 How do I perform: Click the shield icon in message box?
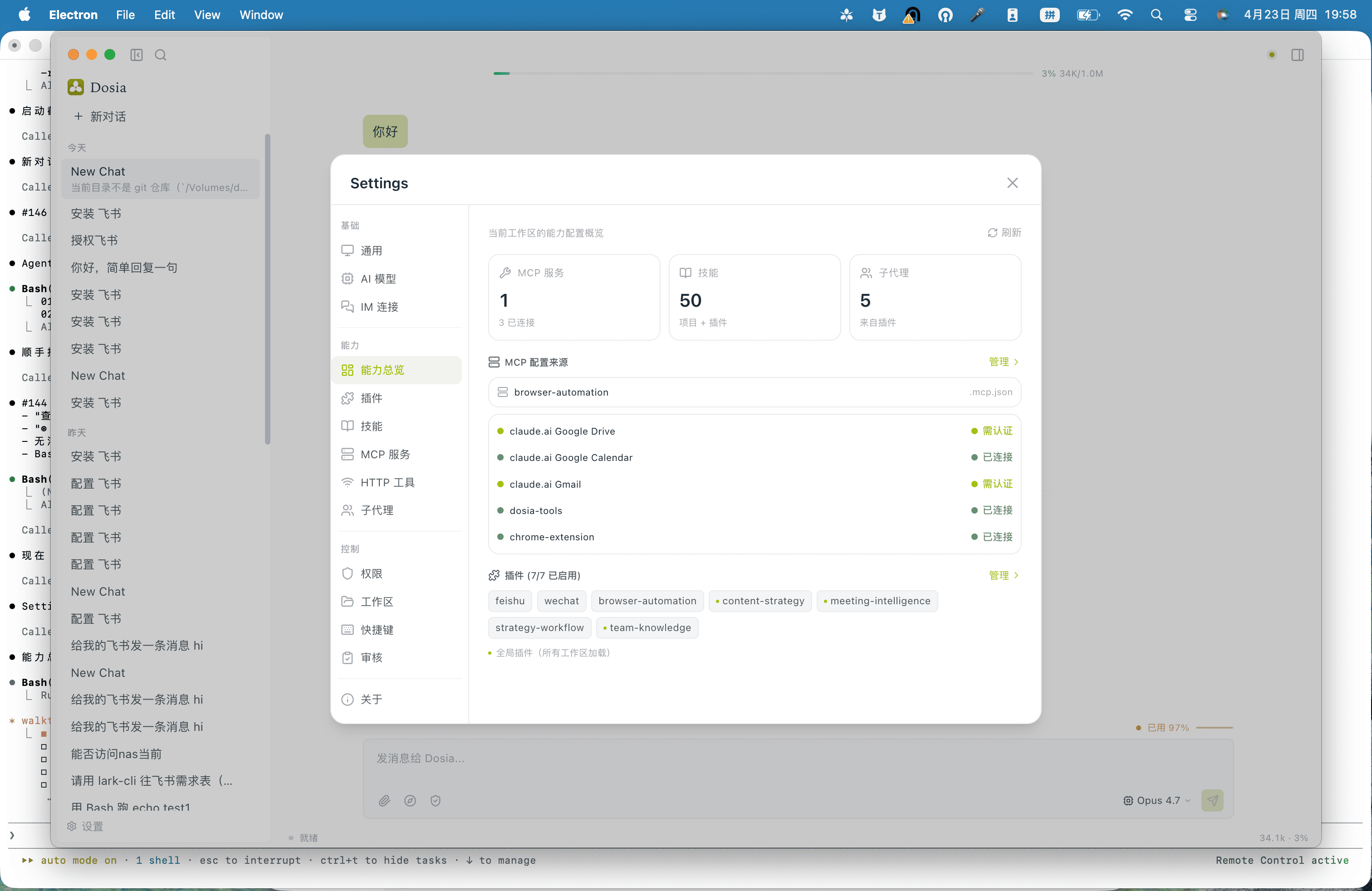(x=435, y=801)
